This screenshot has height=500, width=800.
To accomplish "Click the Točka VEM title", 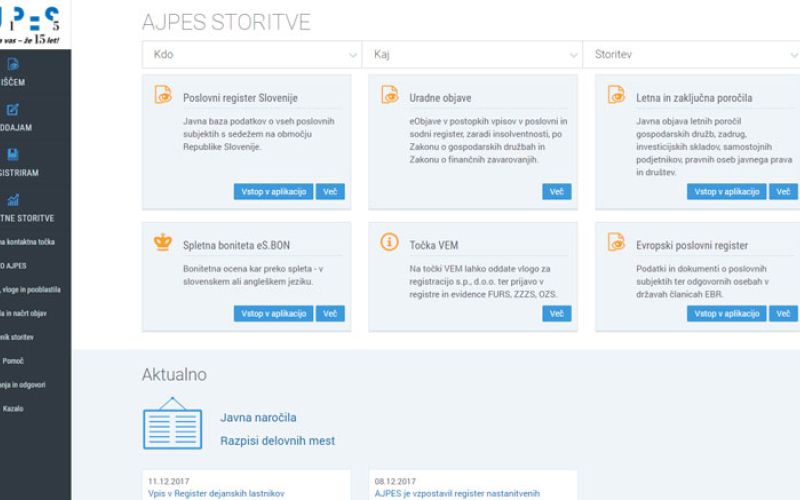I will [434, 245].
